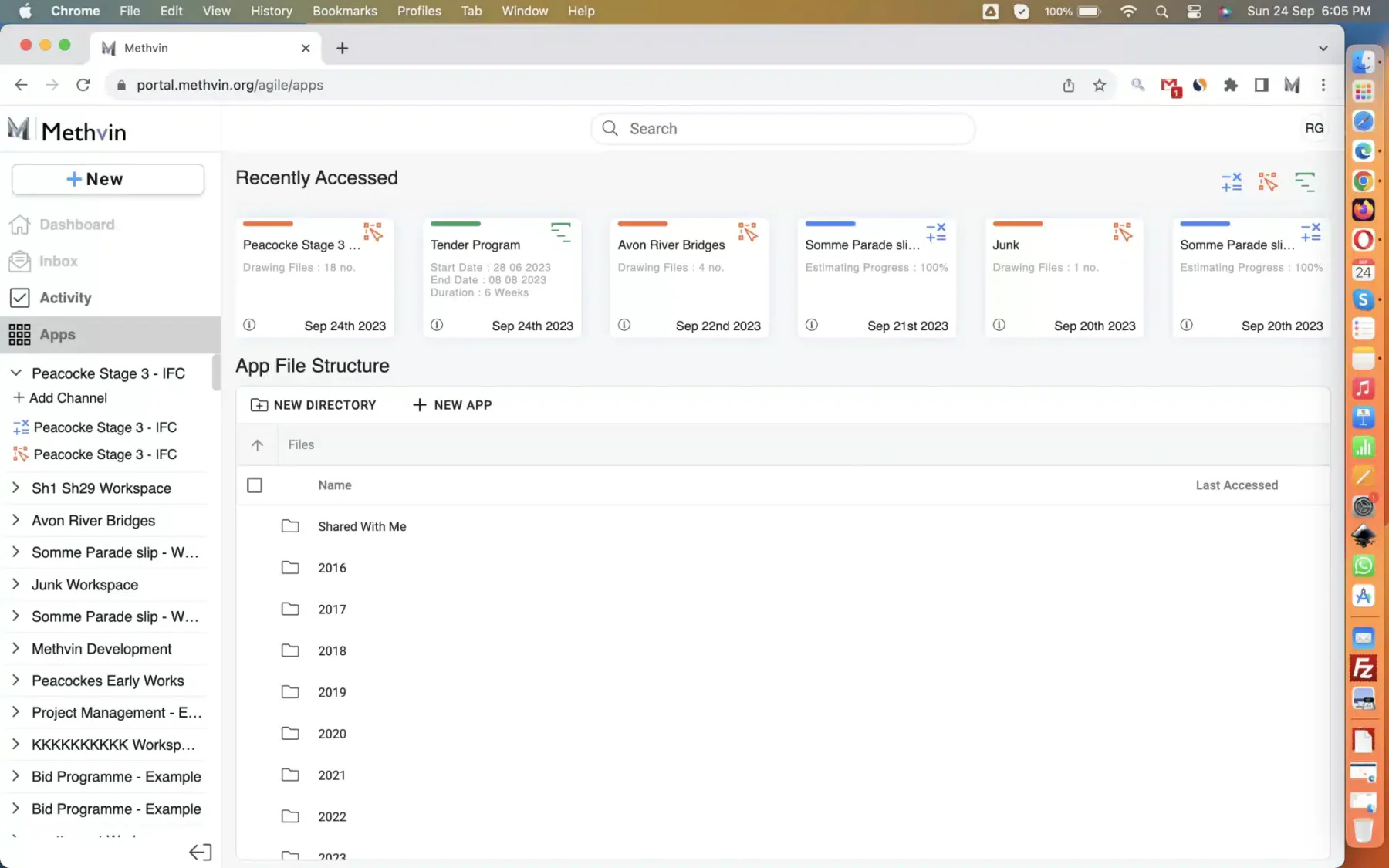Open the Shared With Me folder
Viewport: 1389px width, 868px height.
(362, 526)
